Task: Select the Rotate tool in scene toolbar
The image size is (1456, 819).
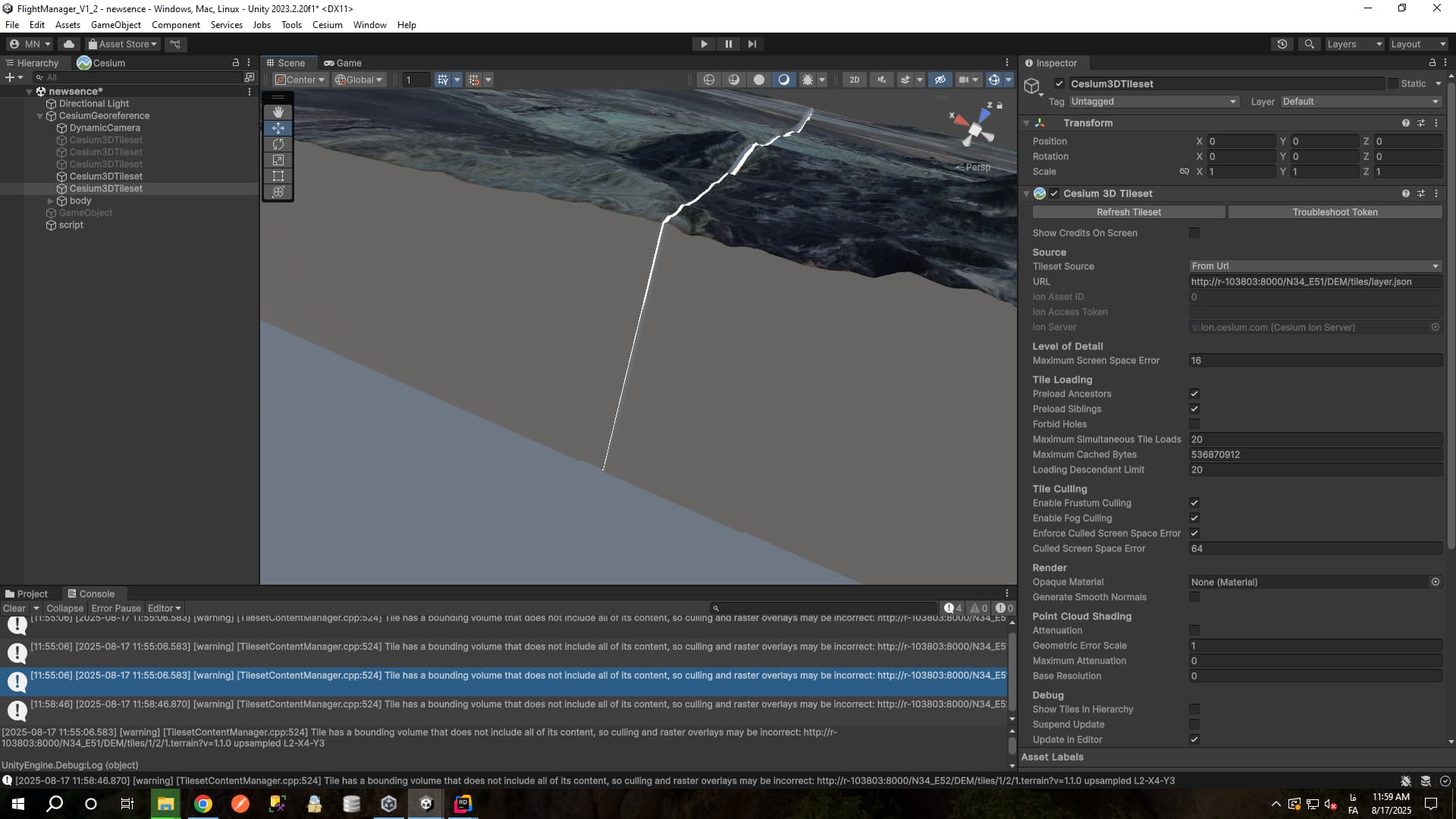Action: pos(278,144)
